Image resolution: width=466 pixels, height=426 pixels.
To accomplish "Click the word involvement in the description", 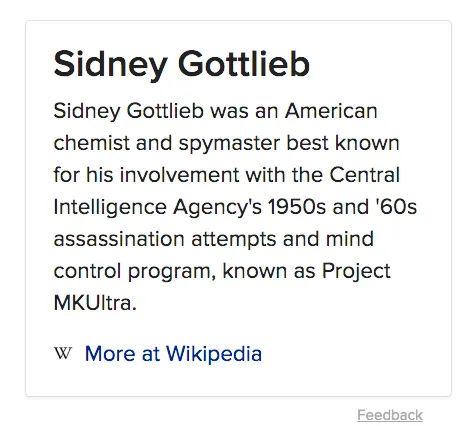I will point(179,175).
